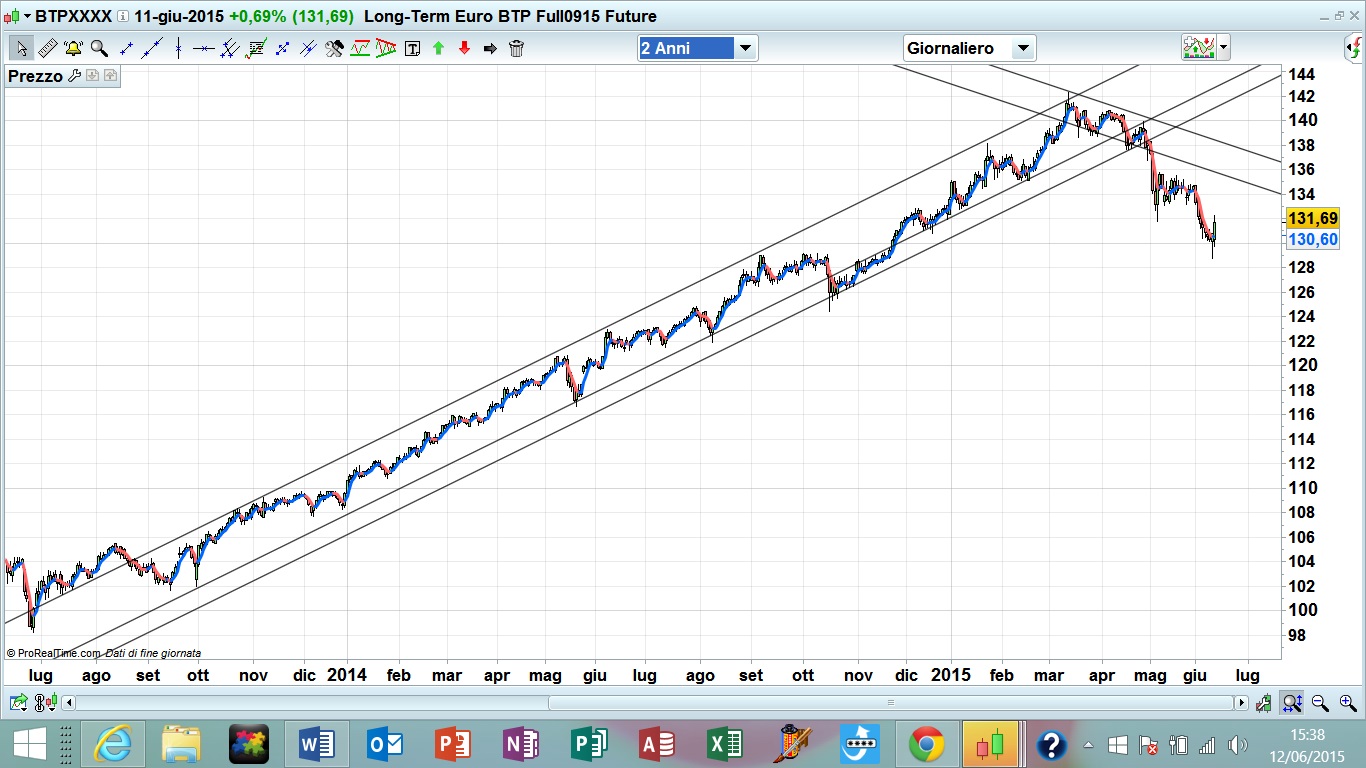Open OneNote from taskbar

click(x=521, y=745)
